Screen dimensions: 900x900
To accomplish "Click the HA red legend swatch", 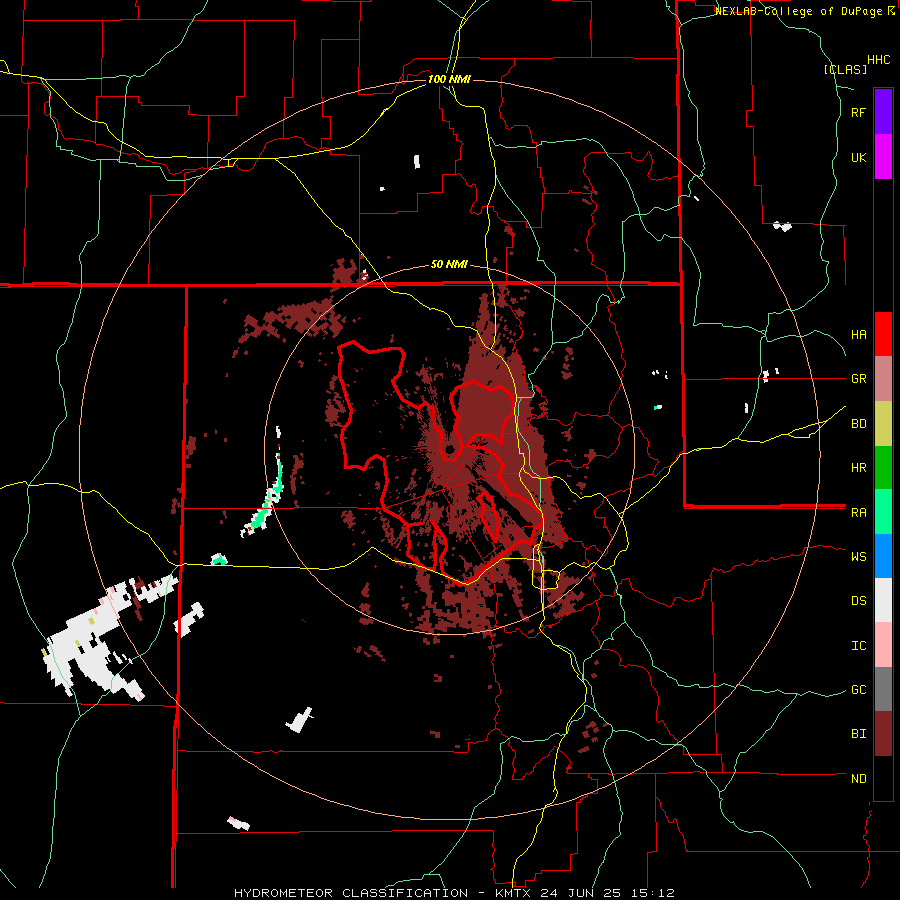I will point(883,334).
